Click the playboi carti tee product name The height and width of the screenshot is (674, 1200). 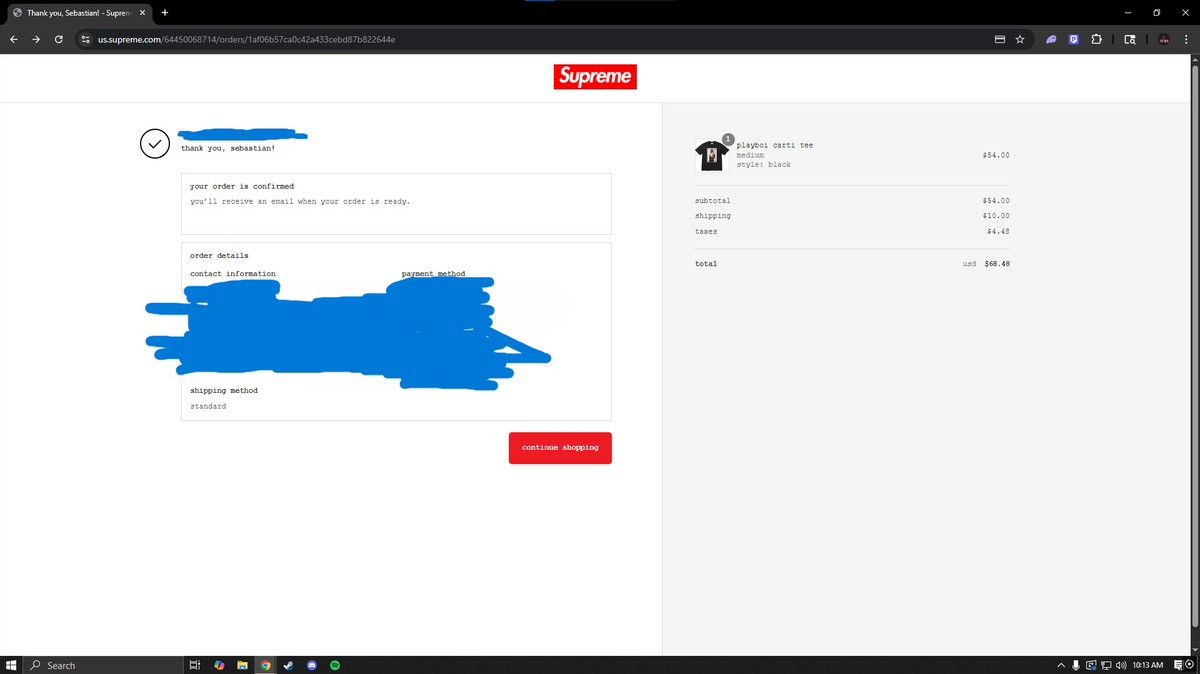pos(775,146)
